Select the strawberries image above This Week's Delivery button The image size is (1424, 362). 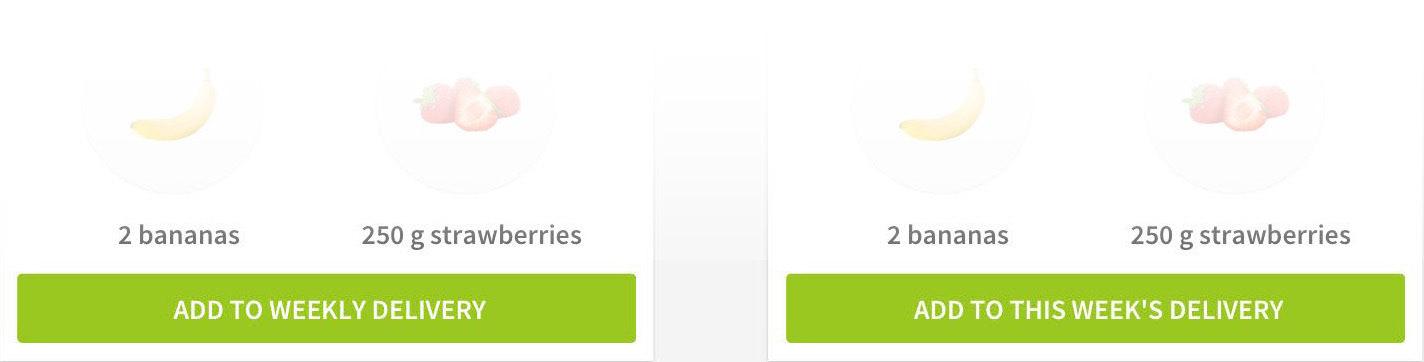[x=1236, y=104]
